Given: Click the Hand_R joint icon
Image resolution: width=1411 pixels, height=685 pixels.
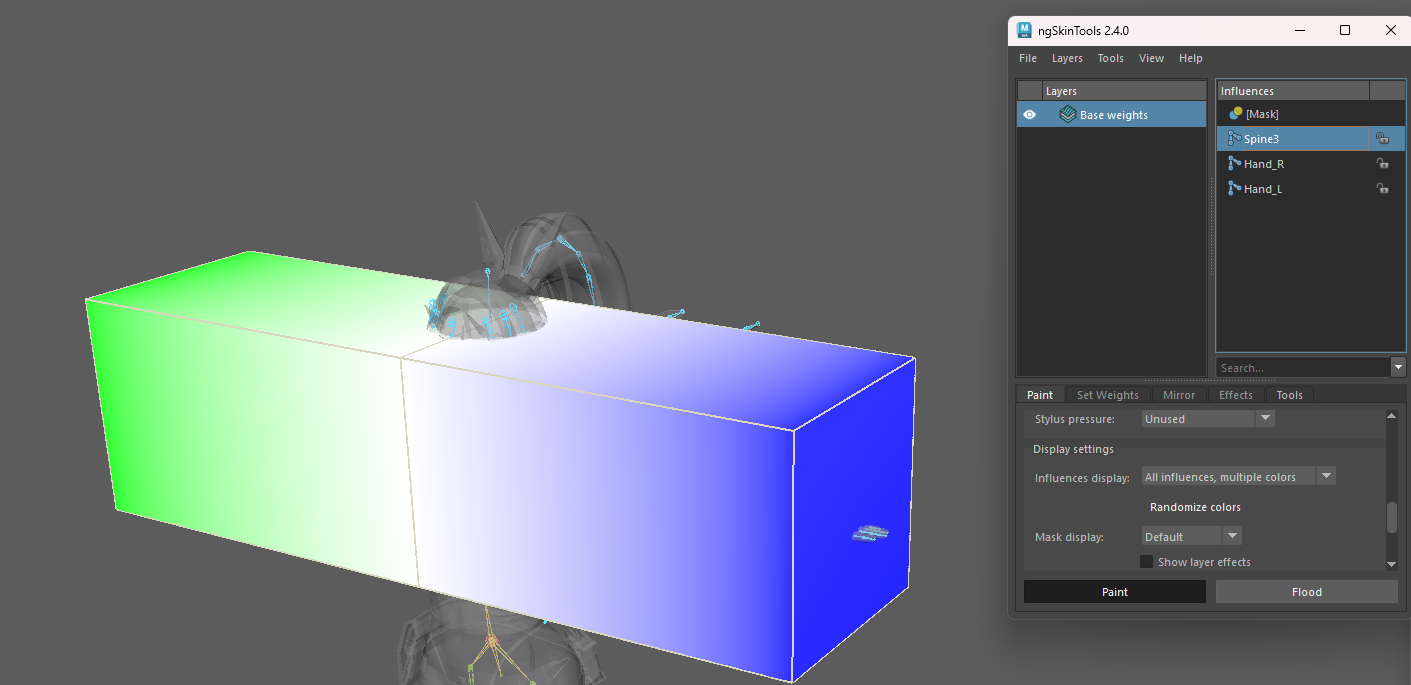Looking at the screenshot, I should [x=1235, y=164].
